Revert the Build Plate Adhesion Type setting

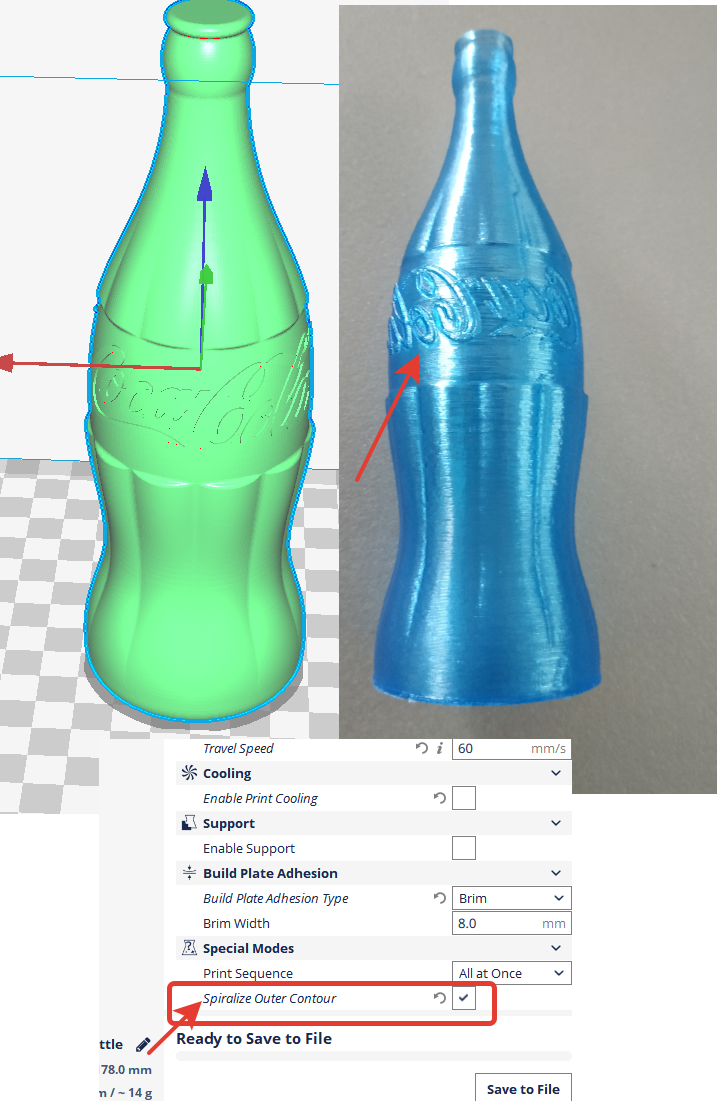pyautogui.click(x=440, y=897)
